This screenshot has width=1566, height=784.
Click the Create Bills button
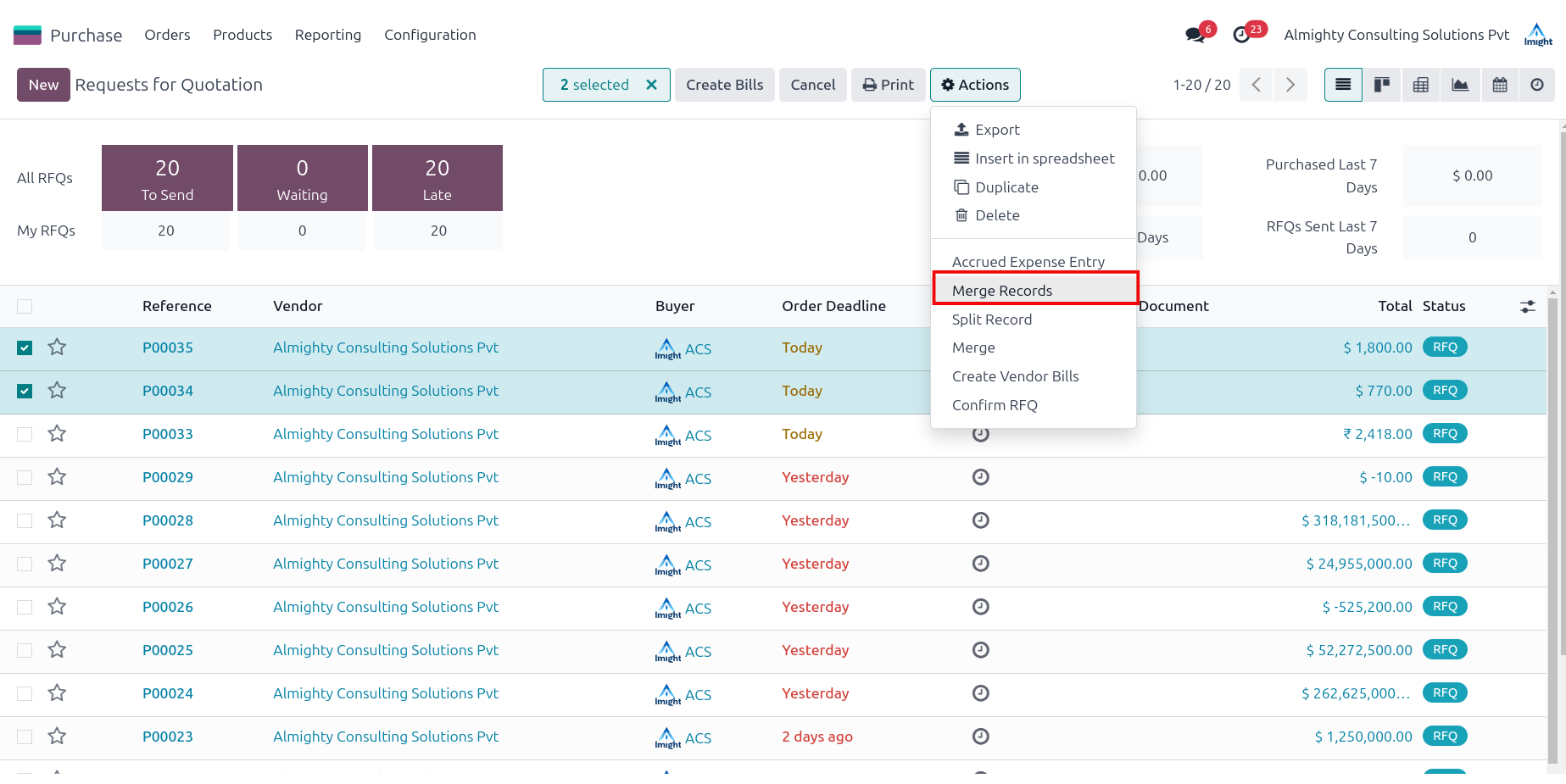(724, 85)
